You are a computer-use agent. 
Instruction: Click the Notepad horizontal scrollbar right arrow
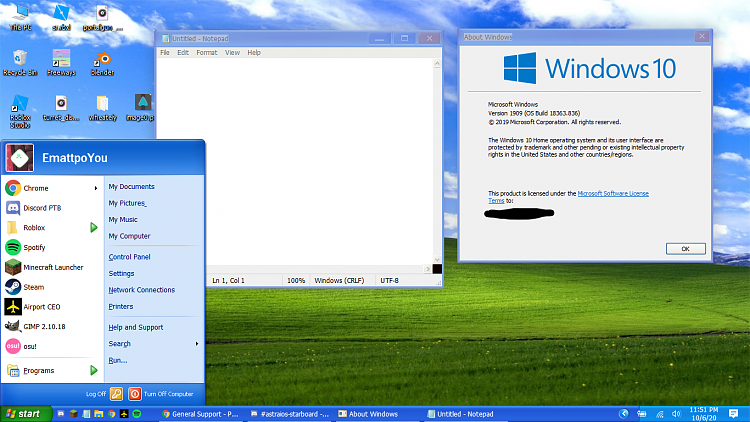click(428, 269)
